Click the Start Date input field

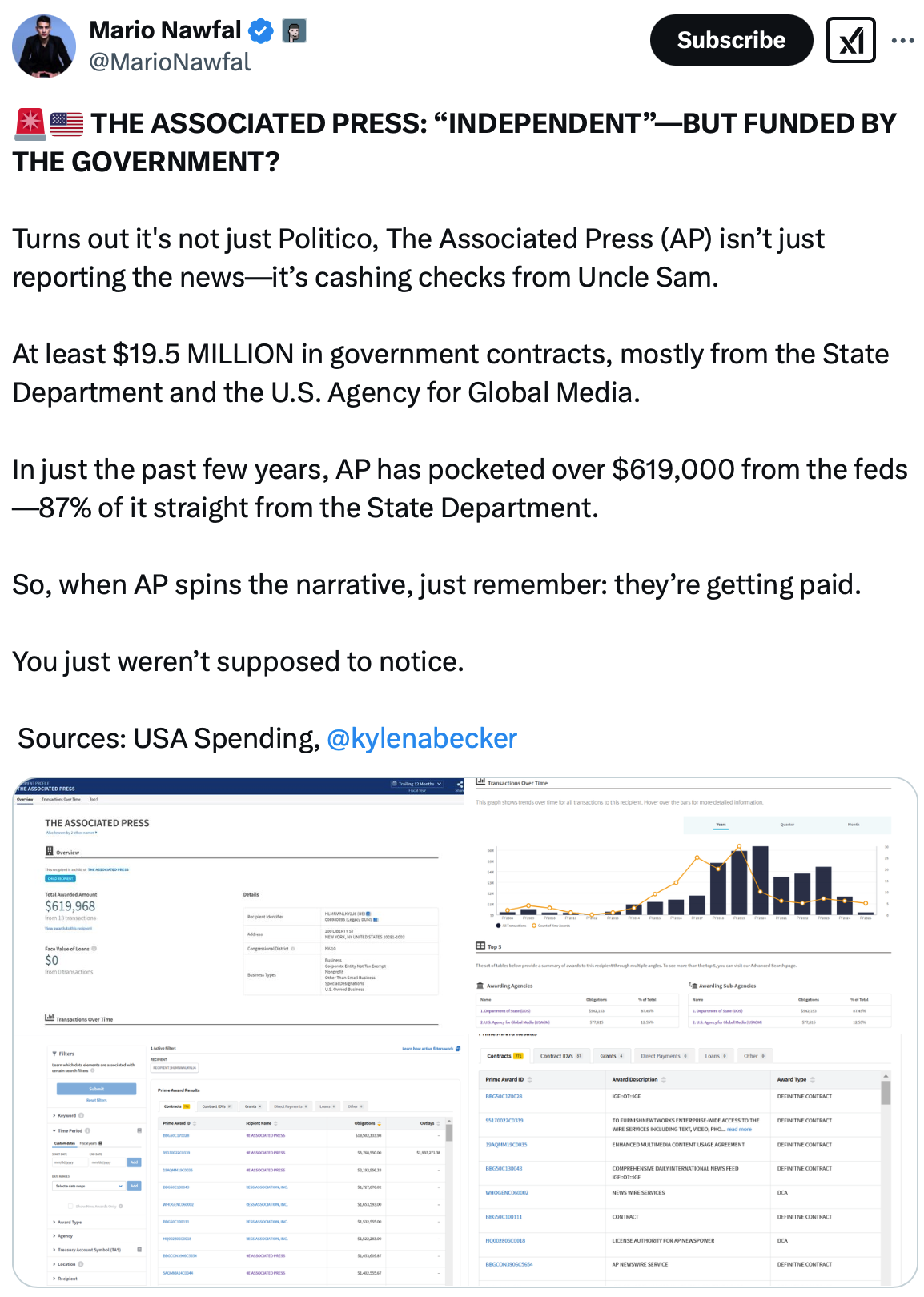click(x=70, y=1162)
